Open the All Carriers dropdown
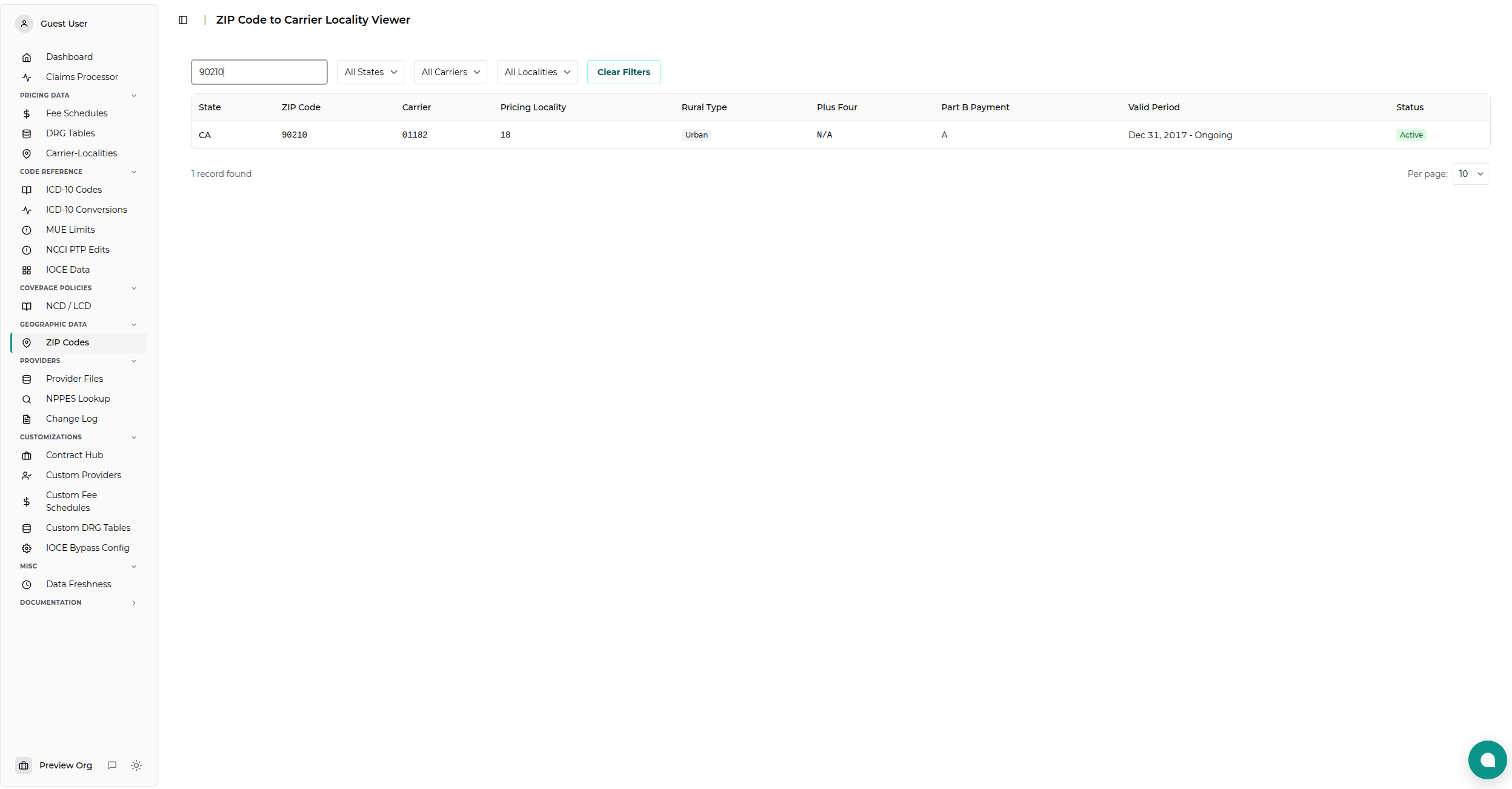This screenshot has width=1512, height=789. pos(450,72)
